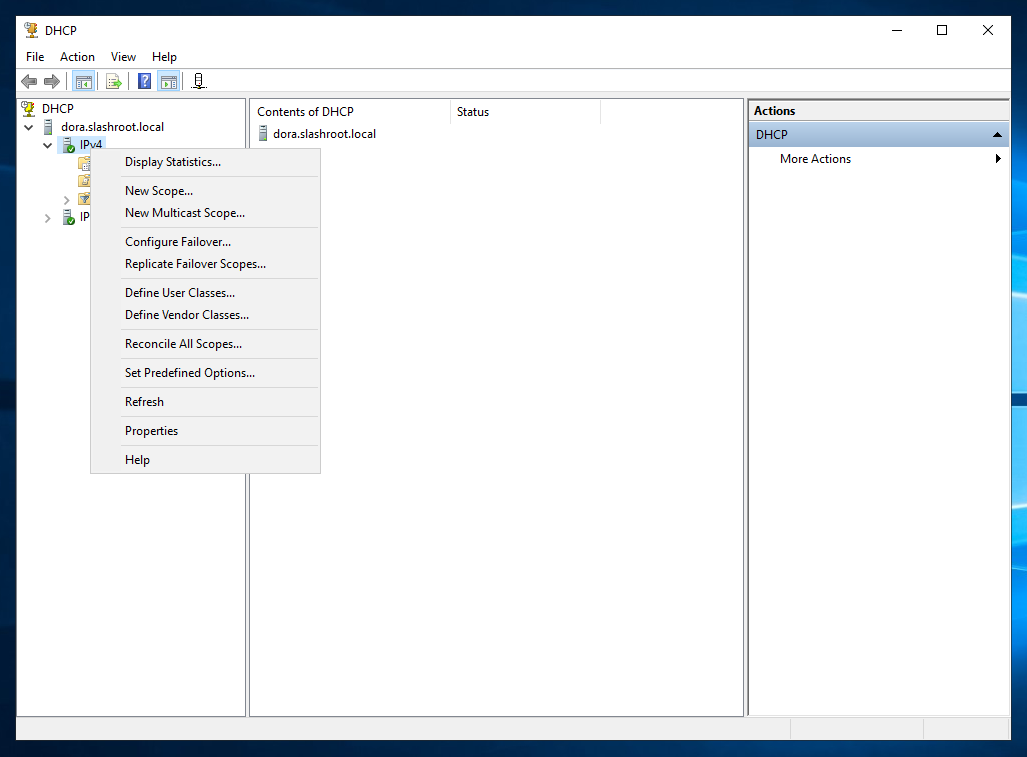
Task: Open the Action menu in the menu bar
Action: pos(77,57)
